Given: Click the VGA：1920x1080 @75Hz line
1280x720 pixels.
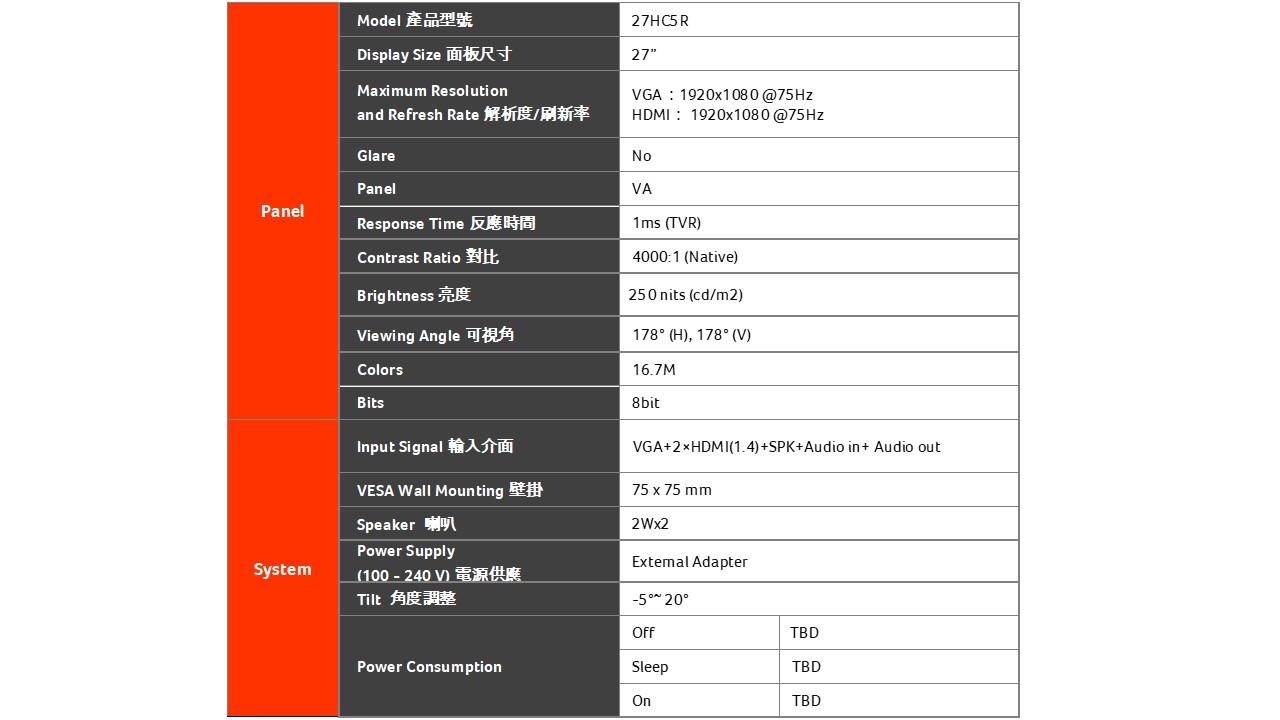Looking at the screenshot, I should (722, 95).
